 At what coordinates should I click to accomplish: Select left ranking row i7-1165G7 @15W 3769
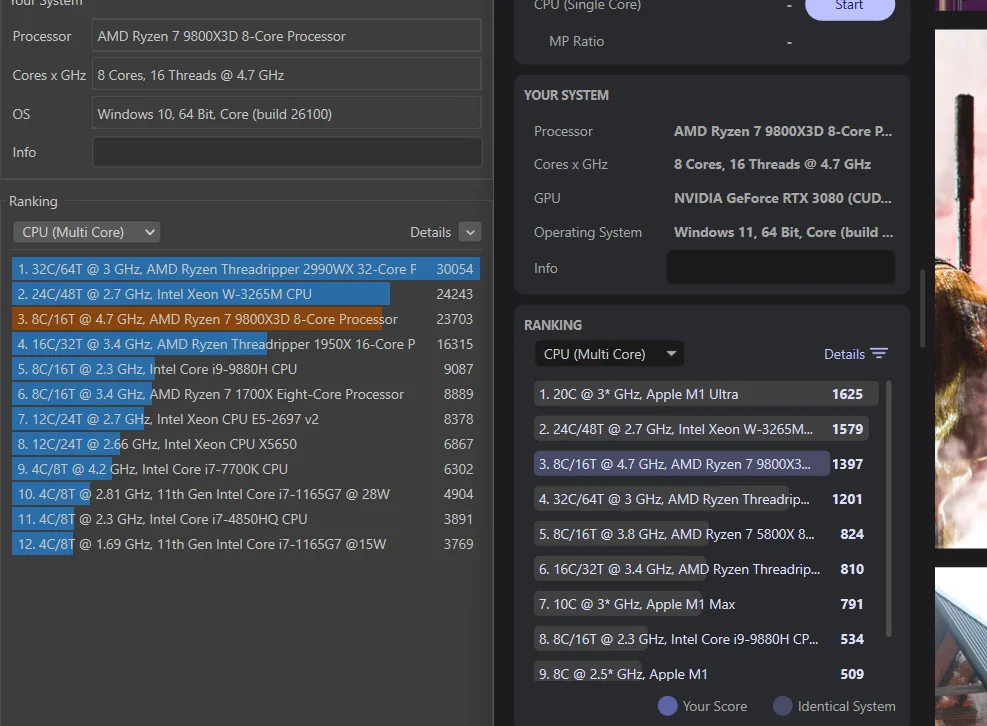pos(245,544)
